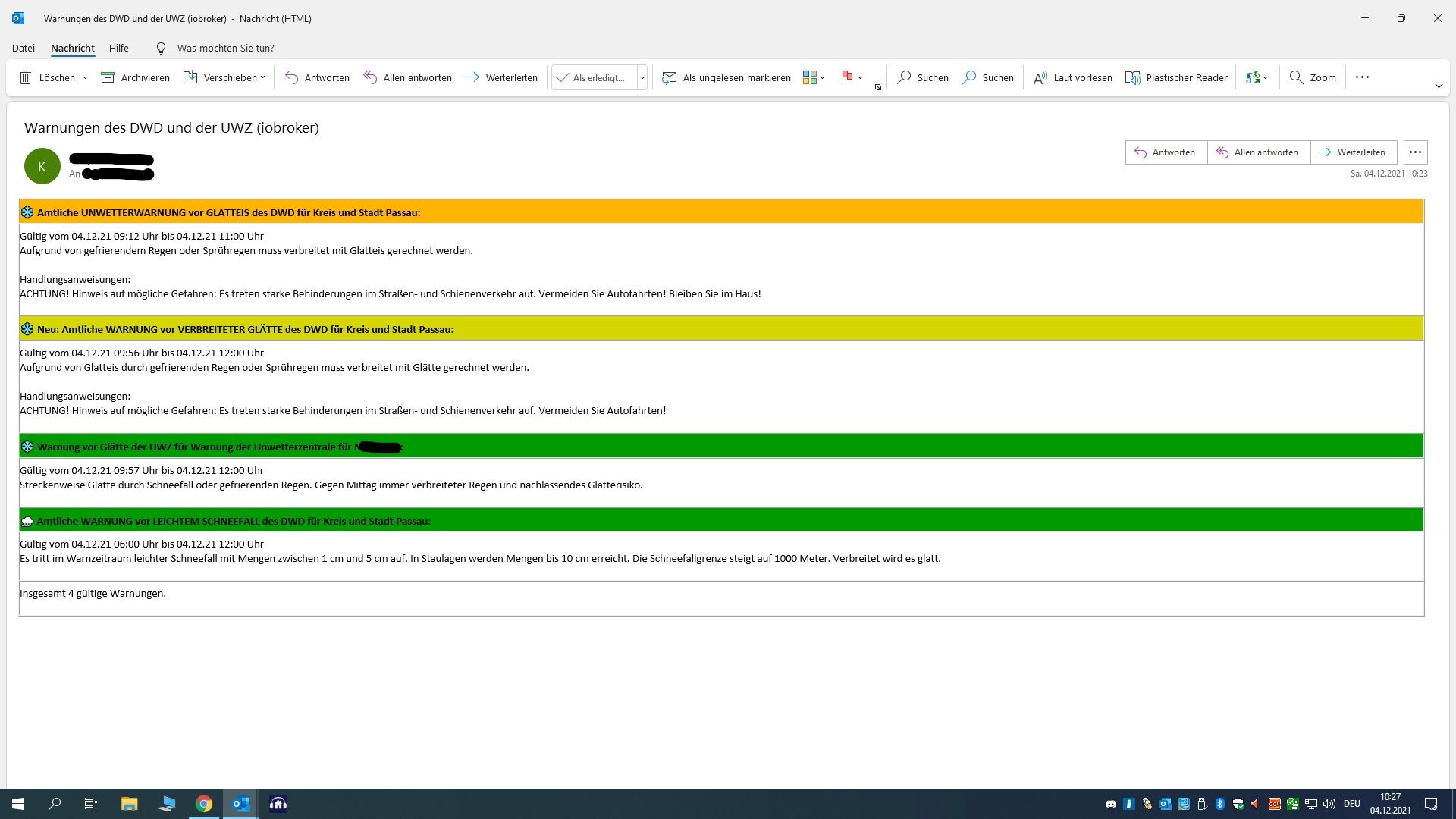Open the Verschieben move menu

pos(224,77)
